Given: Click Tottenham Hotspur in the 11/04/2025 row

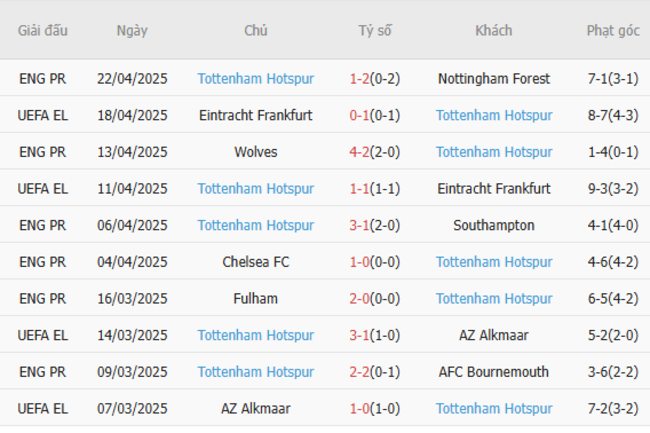Looking at the screenshot, I should (x=255, y=189).
